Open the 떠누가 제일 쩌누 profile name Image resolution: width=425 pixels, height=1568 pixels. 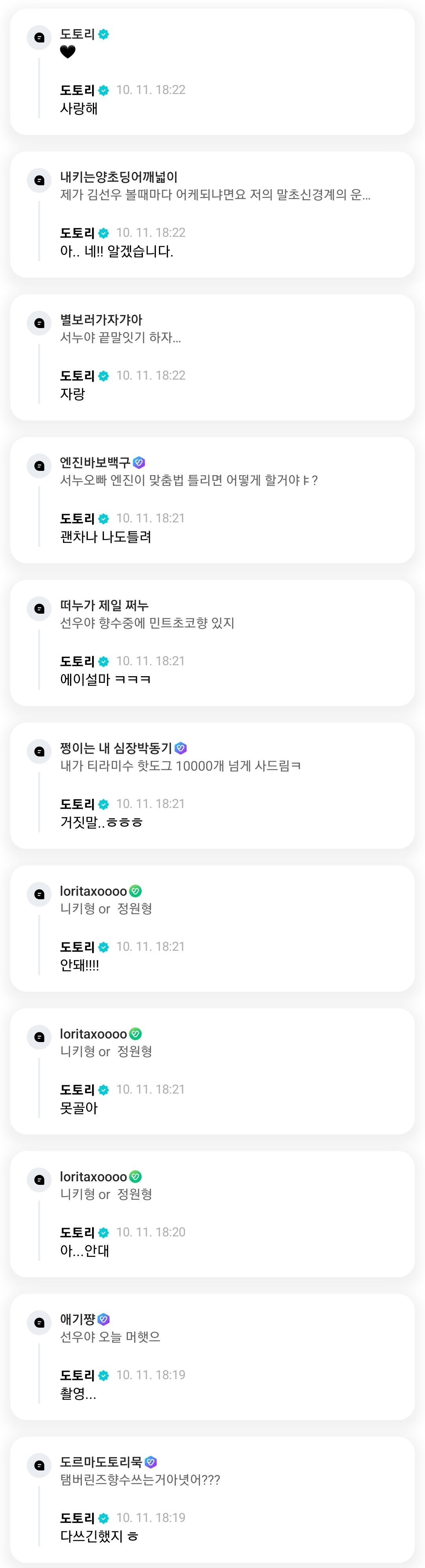click(104, 605)
